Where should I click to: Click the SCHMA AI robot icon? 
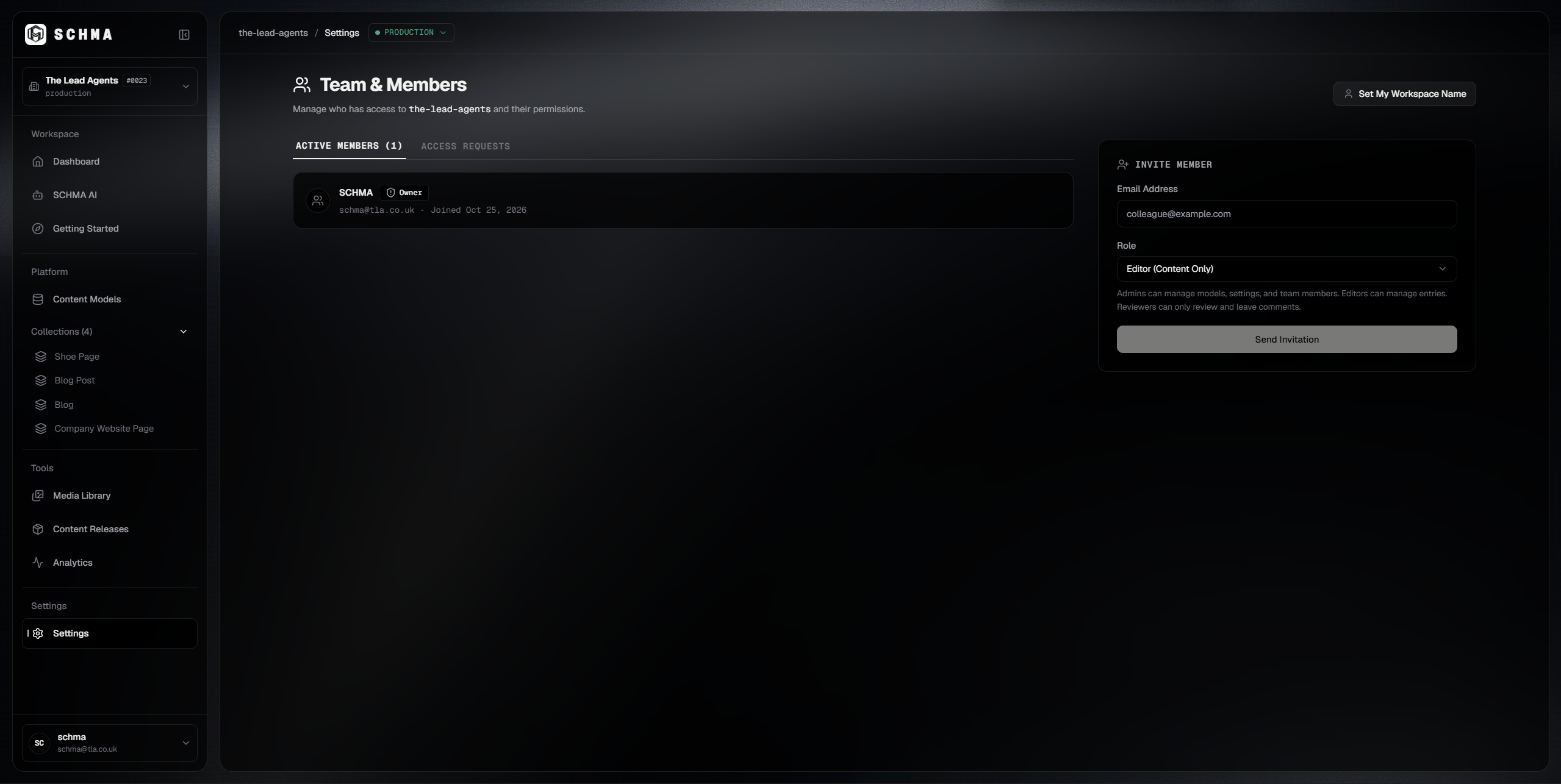38,195
